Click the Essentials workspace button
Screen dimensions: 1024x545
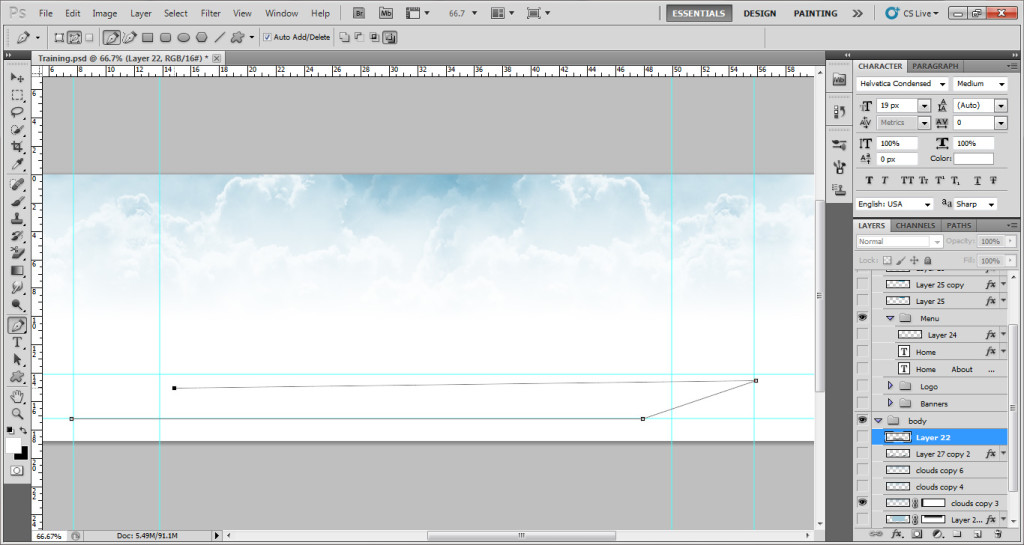699,13
